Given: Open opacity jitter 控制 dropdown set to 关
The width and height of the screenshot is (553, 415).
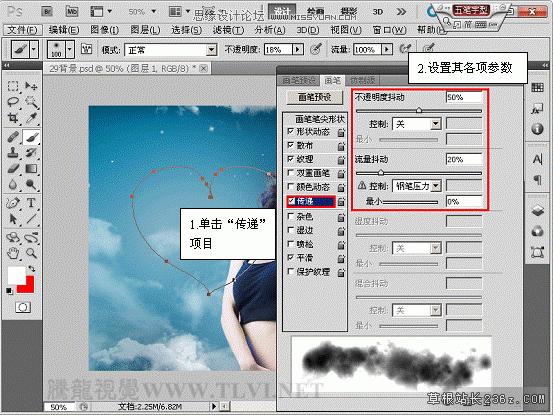Looking at the screenshot, I should pyautogui.click(x=417, y=124).
